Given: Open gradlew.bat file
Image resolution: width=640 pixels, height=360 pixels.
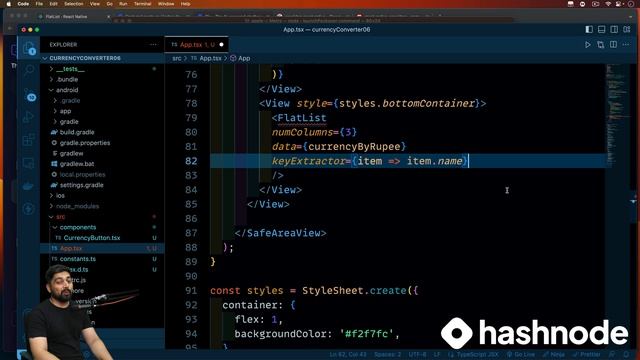Looking at the screenshot, I should coord(77,164).
